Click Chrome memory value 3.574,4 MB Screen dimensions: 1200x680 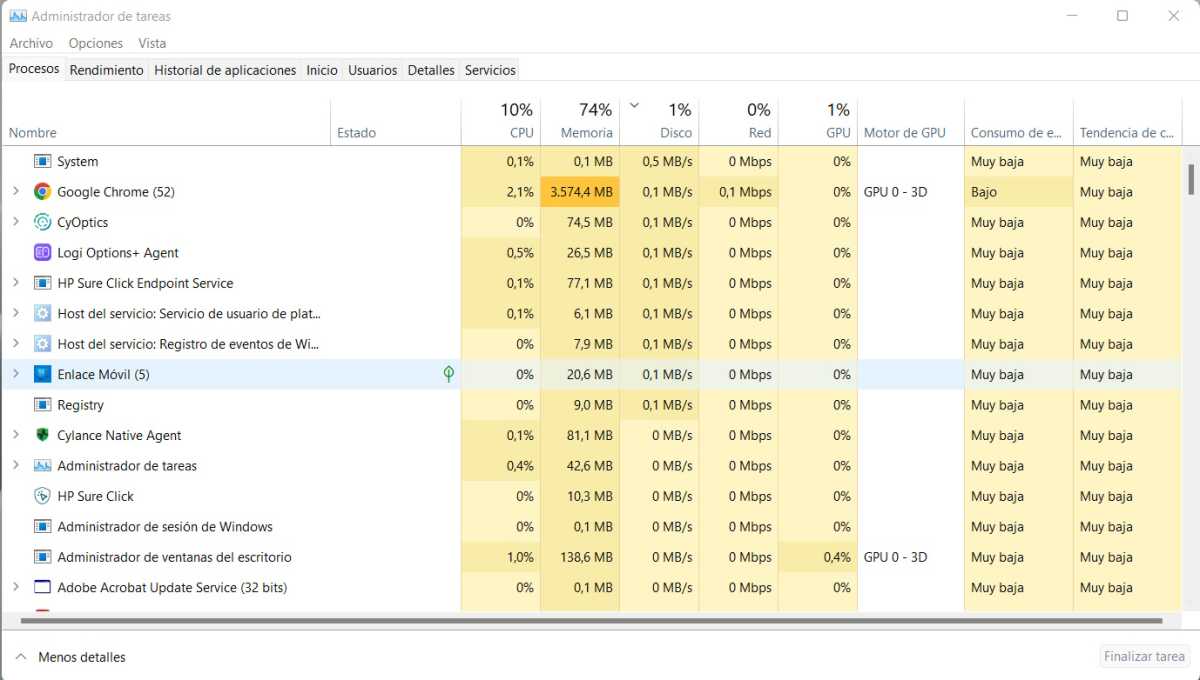click(580, 192)
